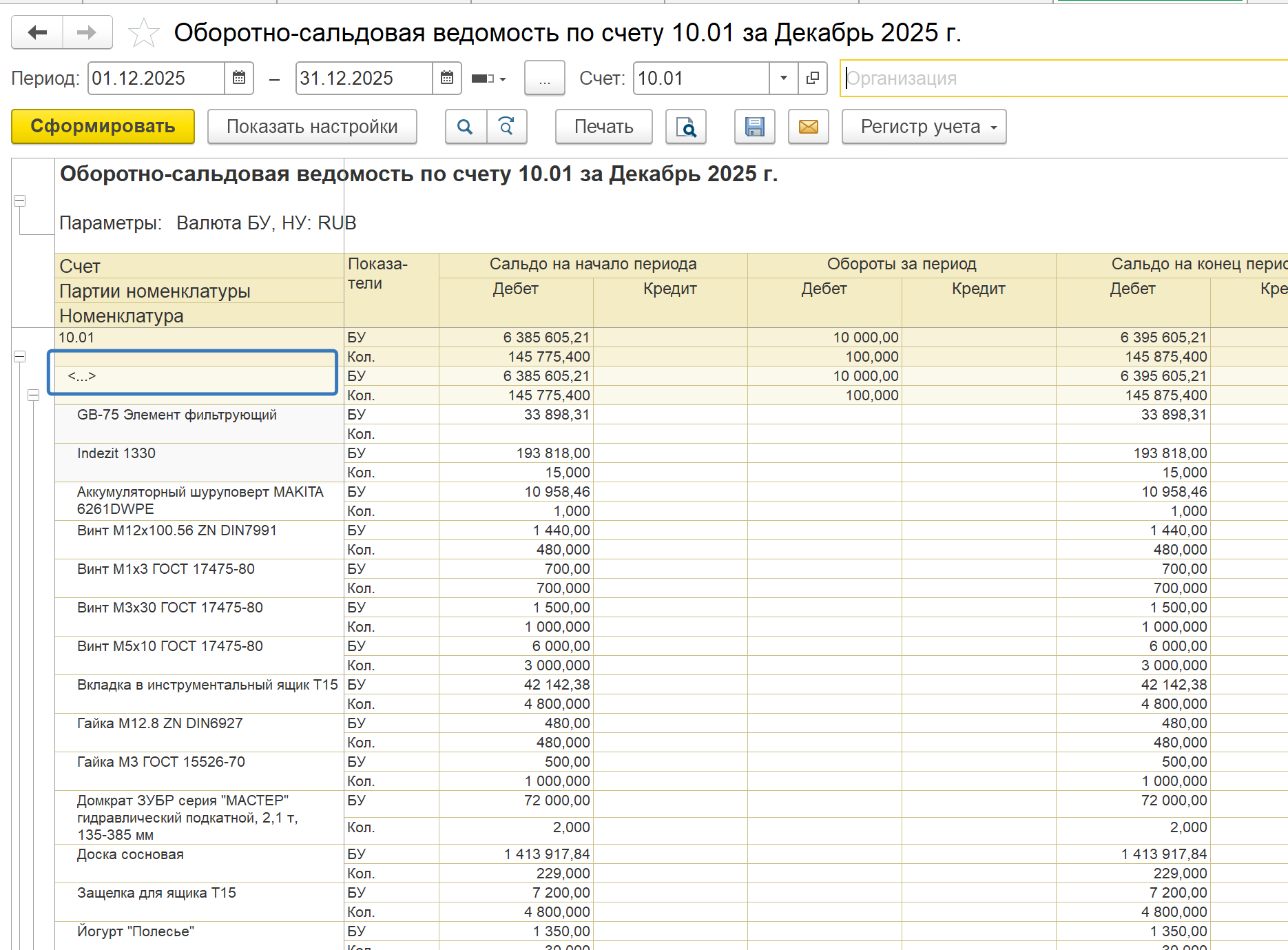The height and width of the screenshot is (950, 1288).
Task: Go back with the left arrow button
Action: (37, 32)
